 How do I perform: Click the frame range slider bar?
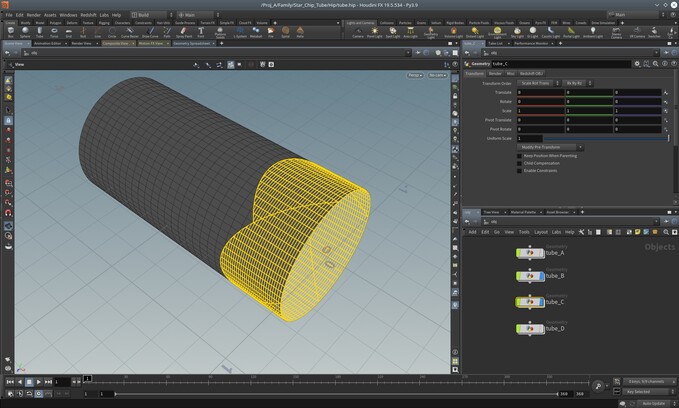click(x=336, y=394)
